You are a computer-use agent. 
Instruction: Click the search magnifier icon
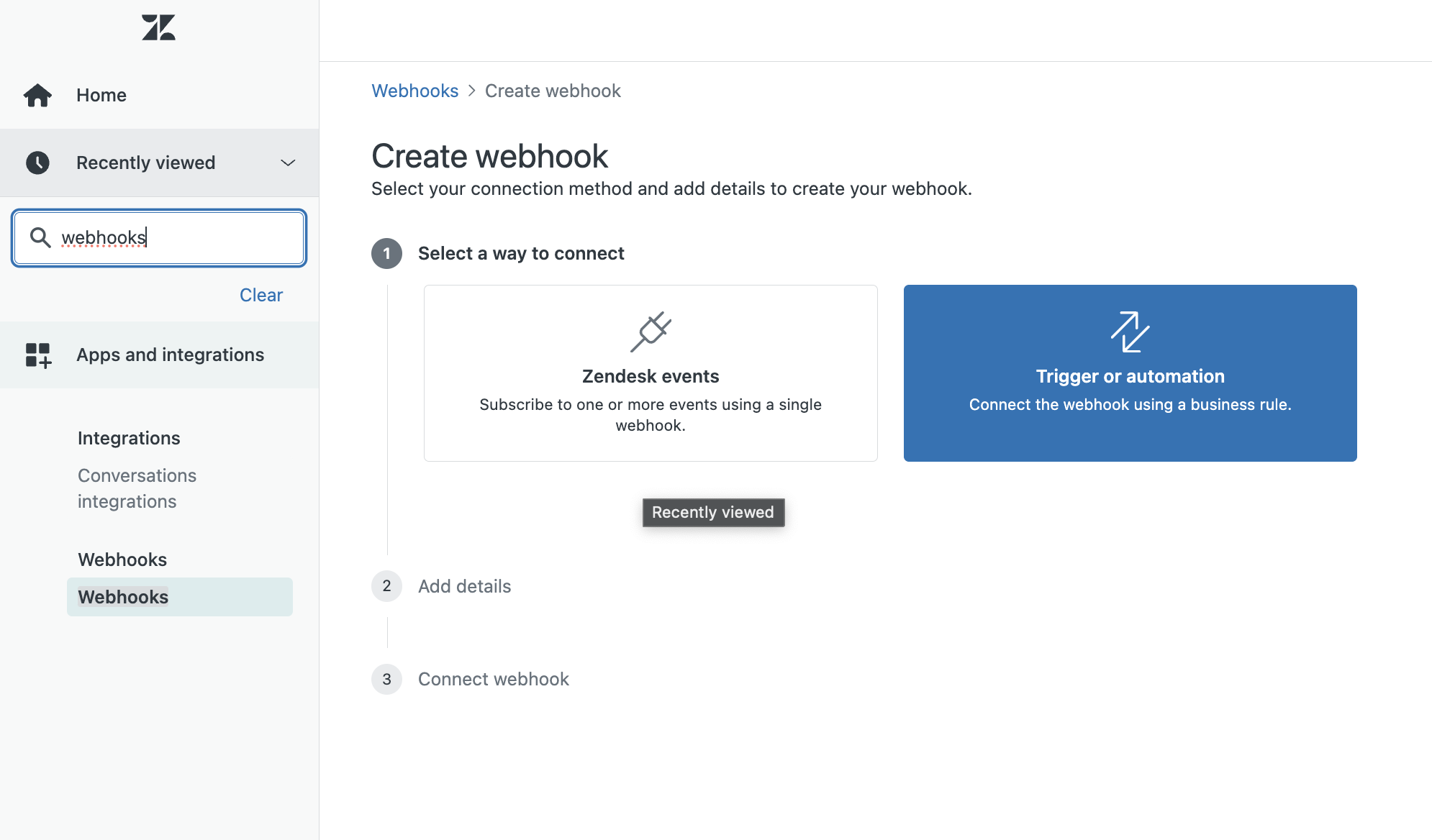click(x=40, y=237)
